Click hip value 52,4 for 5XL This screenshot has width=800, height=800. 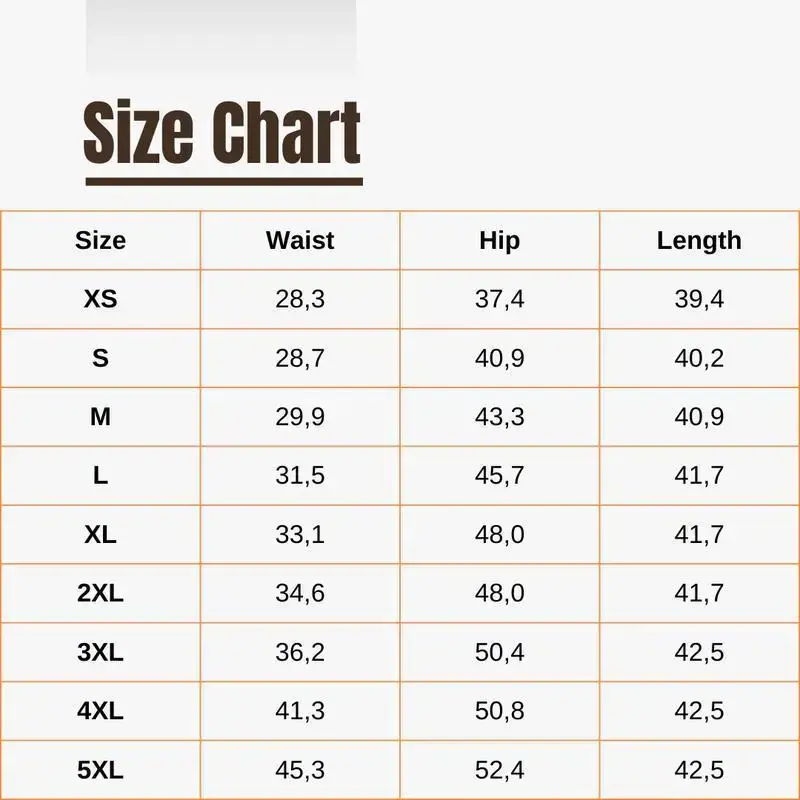click(x=499, y=771)
